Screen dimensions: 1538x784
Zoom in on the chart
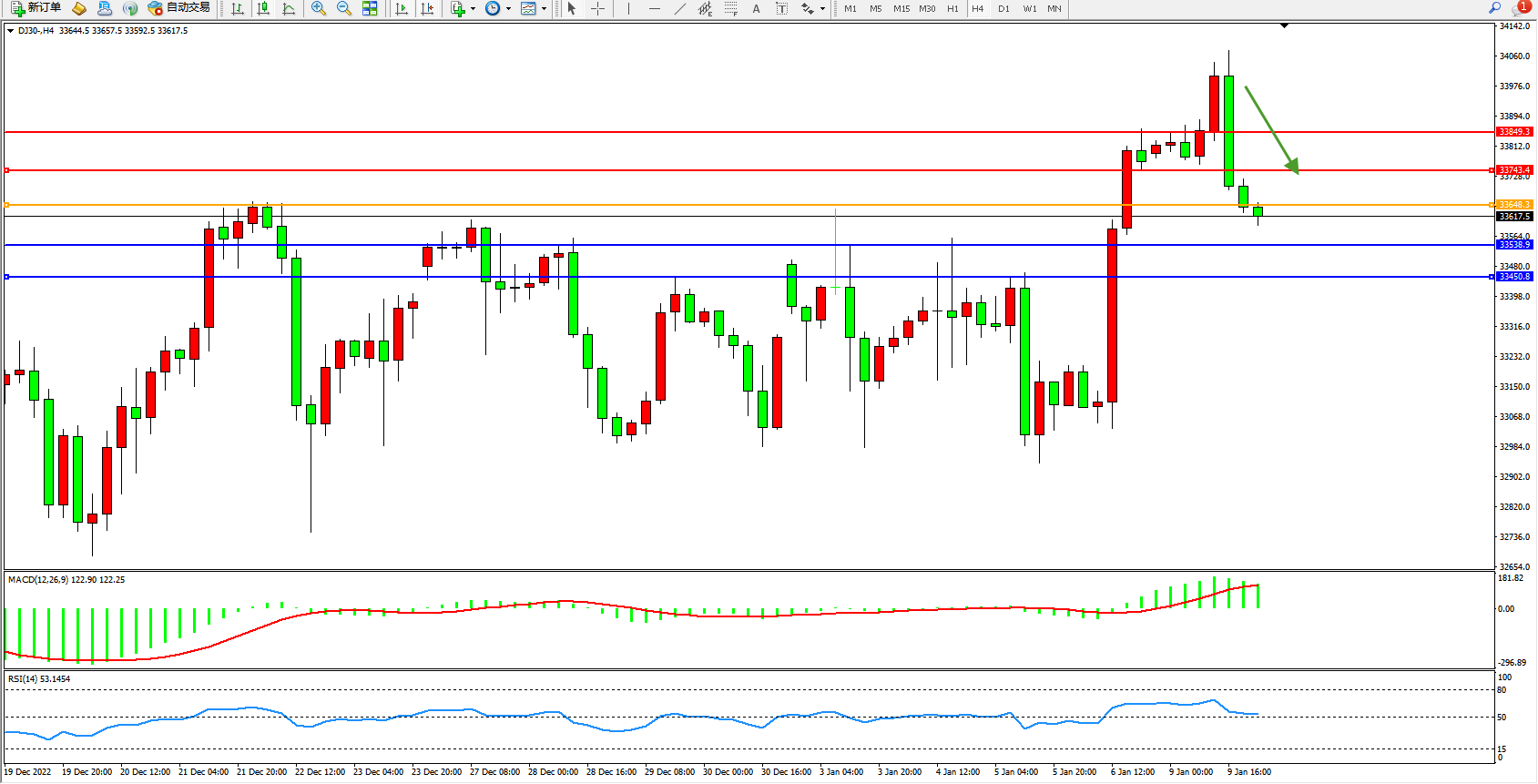point(319,8)
